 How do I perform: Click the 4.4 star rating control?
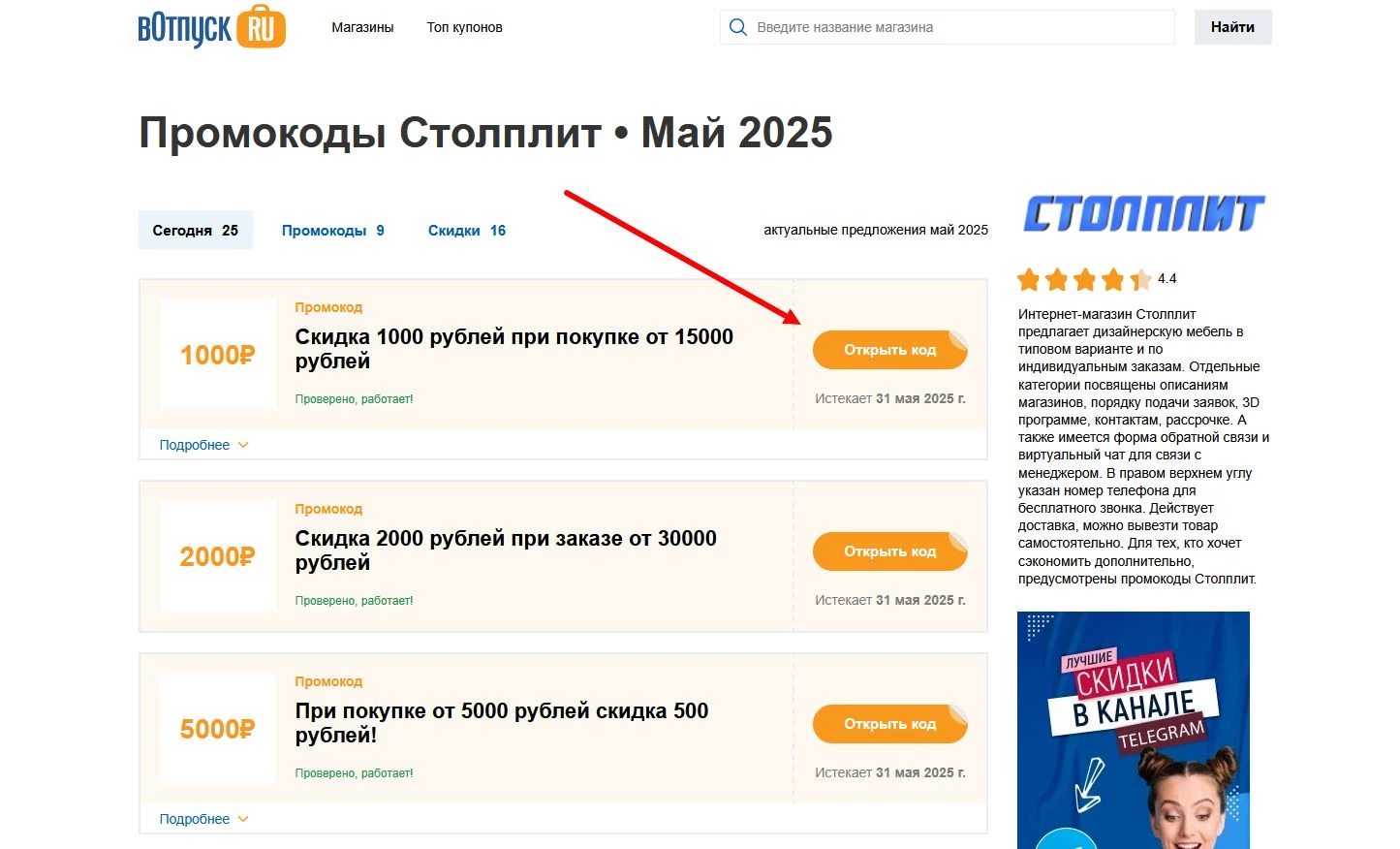(1095, 279)
